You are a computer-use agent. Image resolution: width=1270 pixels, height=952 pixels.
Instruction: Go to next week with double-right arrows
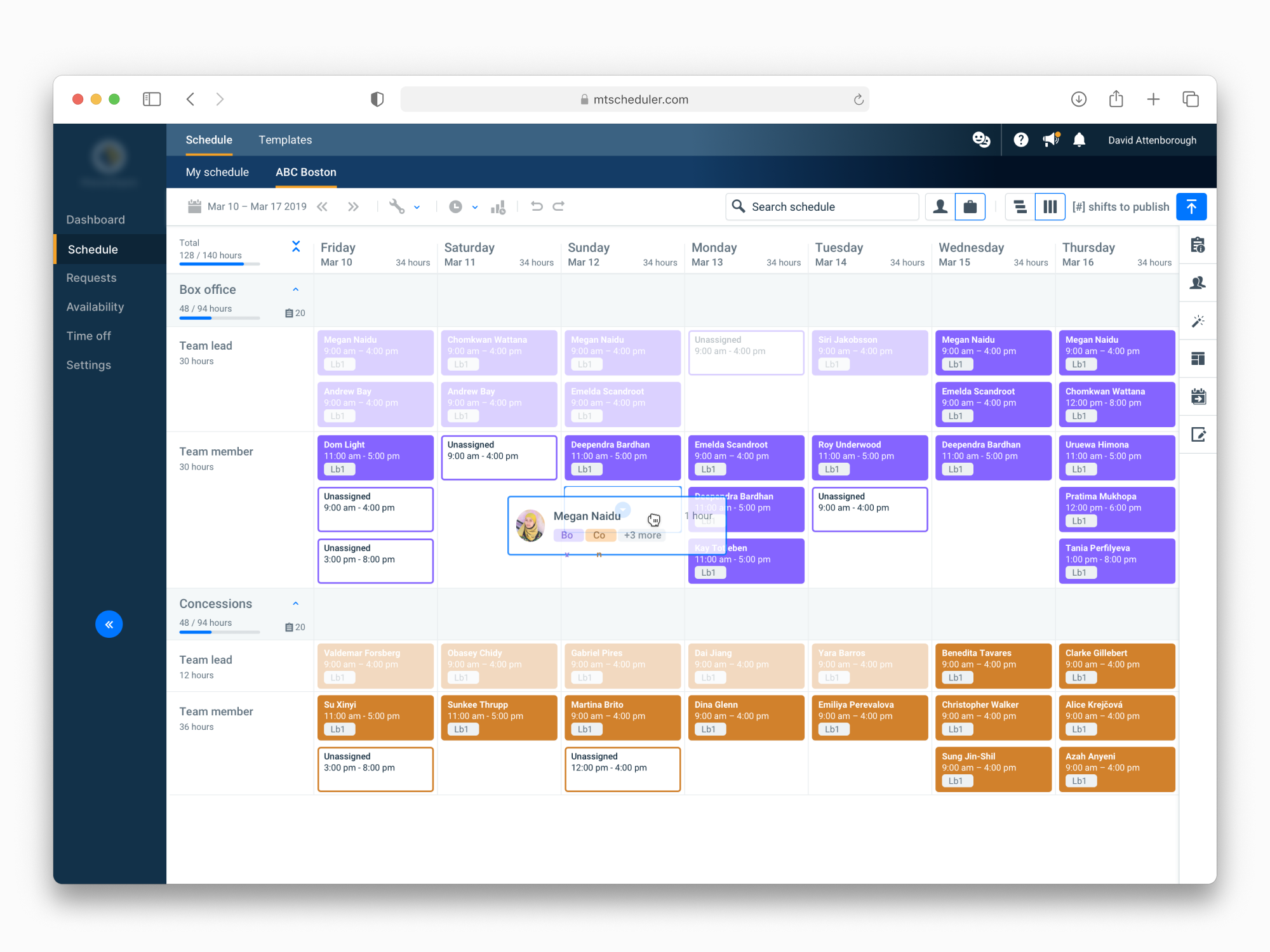pyautogui.click(x=354, y=207)
